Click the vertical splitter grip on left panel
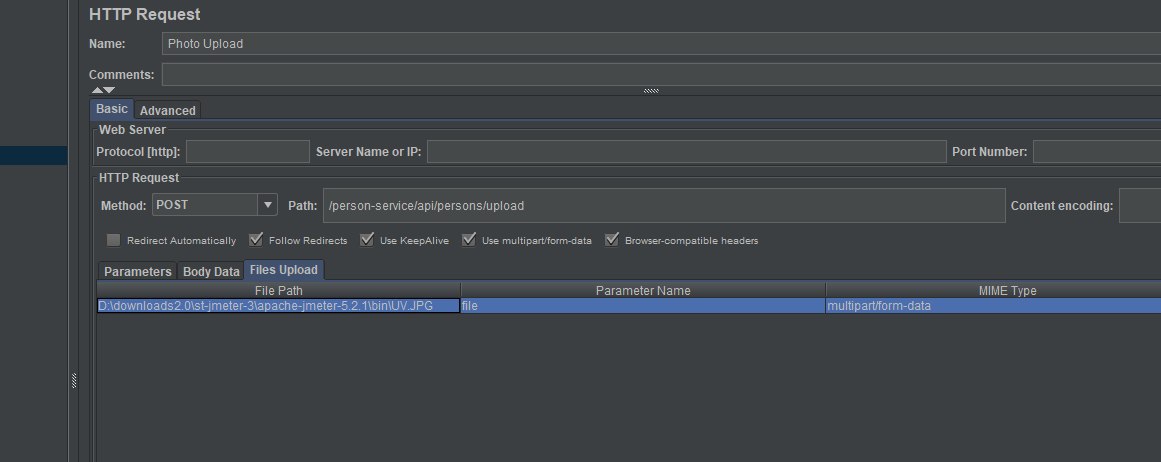Viewport: 1161px width, 462px height. coord(74,381)
